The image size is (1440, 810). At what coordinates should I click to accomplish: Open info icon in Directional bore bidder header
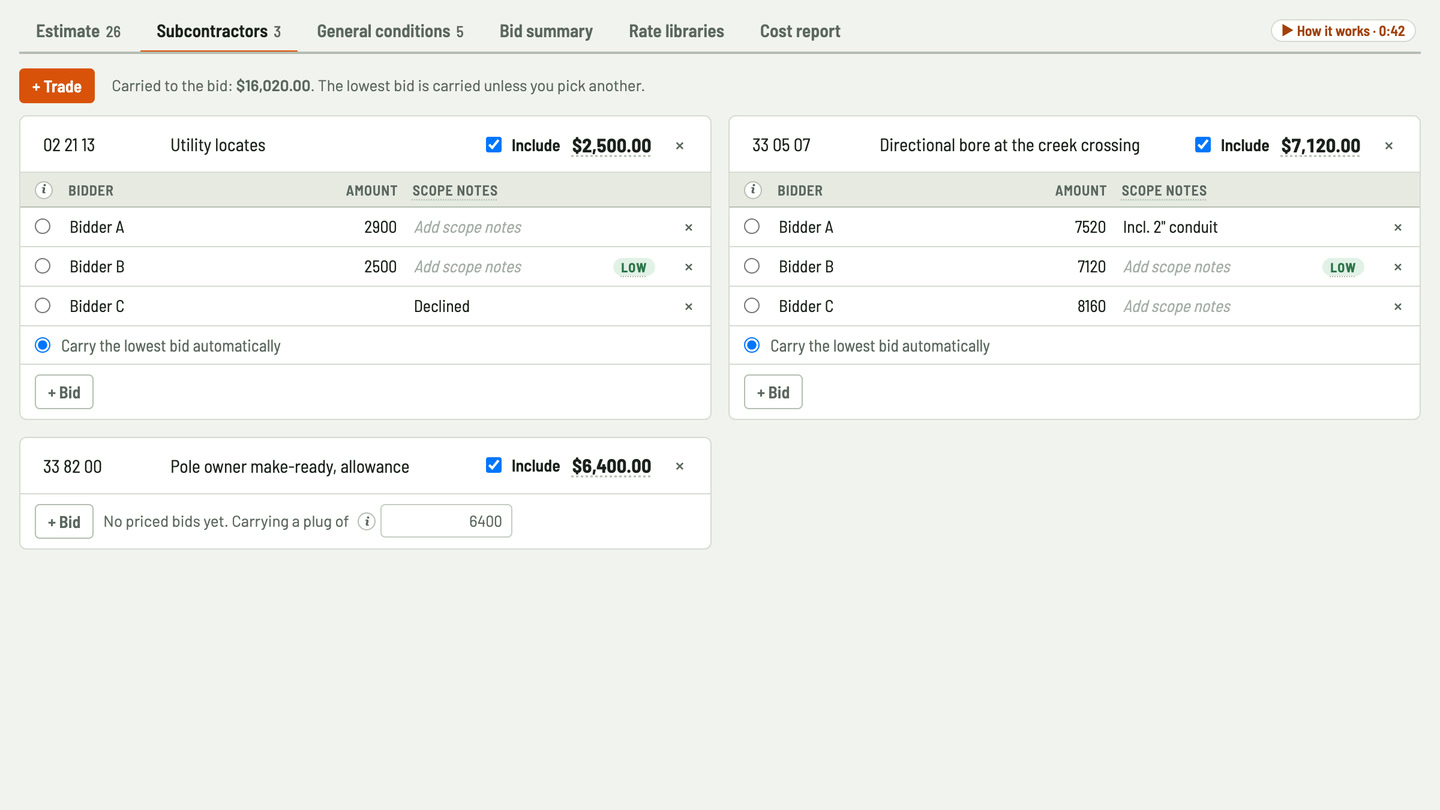(x=753, y=190)
